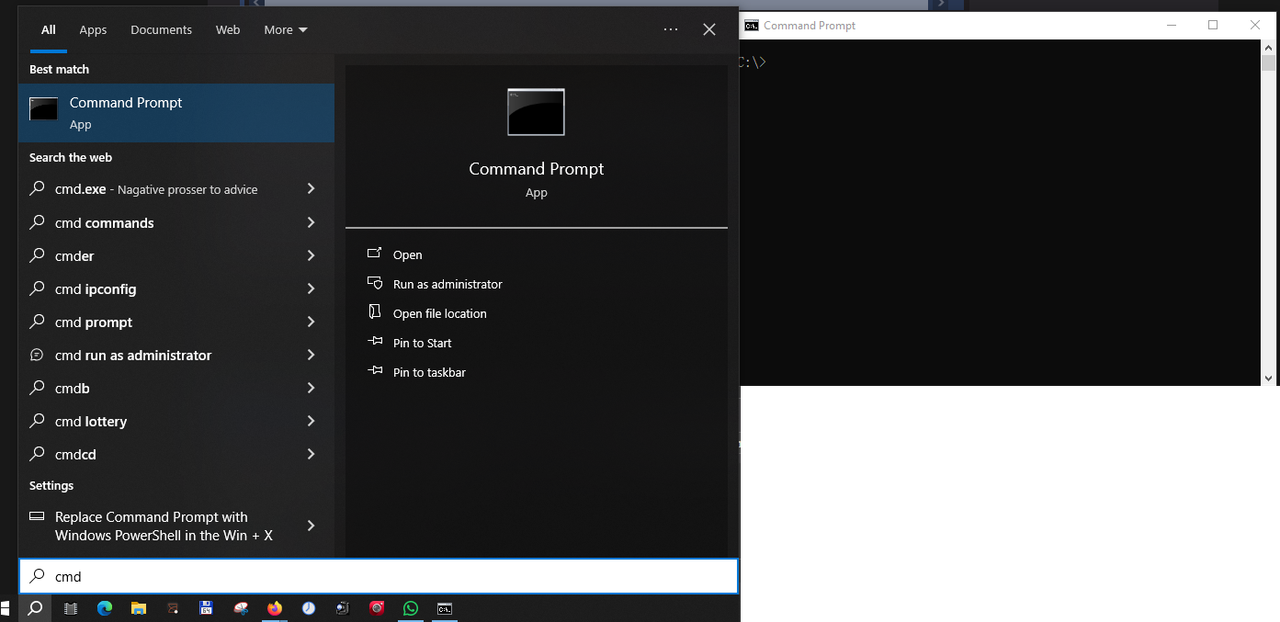Open File Explorer from the taskbar

pyautogui.click(x=139, y=608)
